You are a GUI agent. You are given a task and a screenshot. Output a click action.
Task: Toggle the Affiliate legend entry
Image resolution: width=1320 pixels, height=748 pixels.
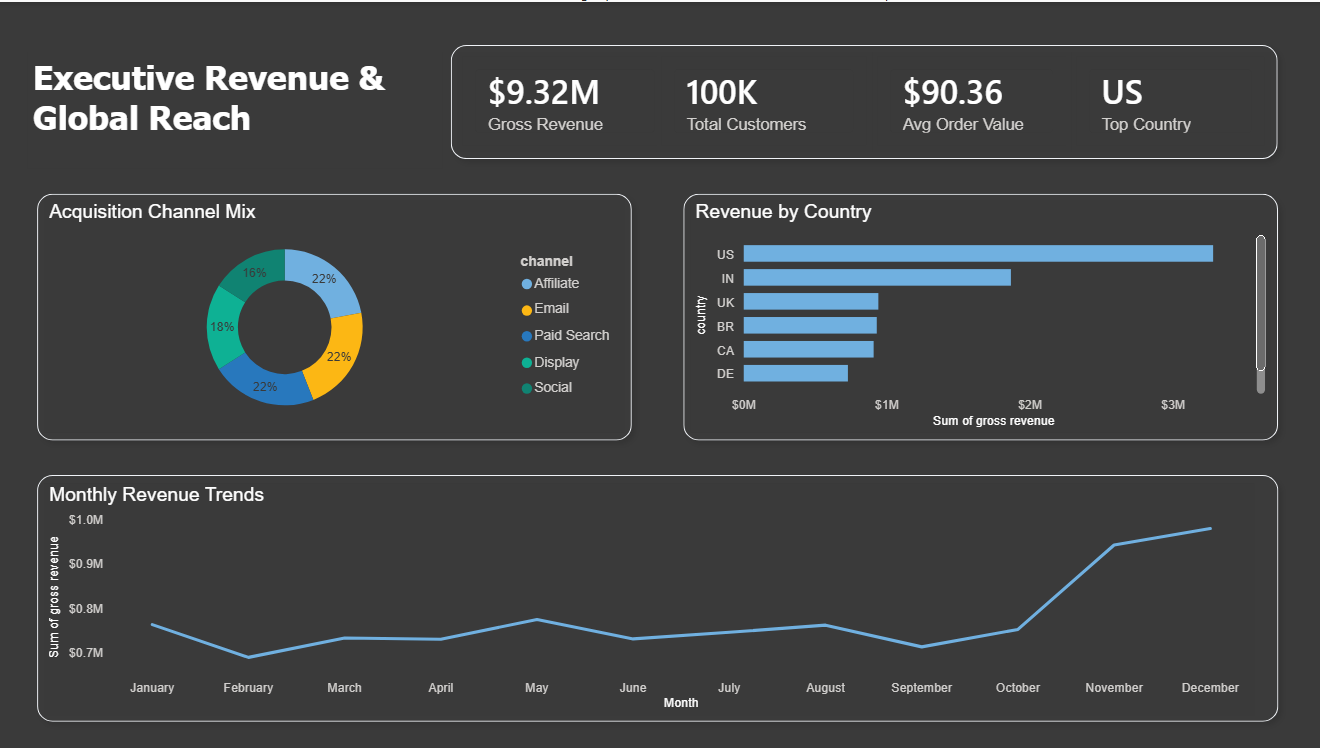tap(558, 283)
